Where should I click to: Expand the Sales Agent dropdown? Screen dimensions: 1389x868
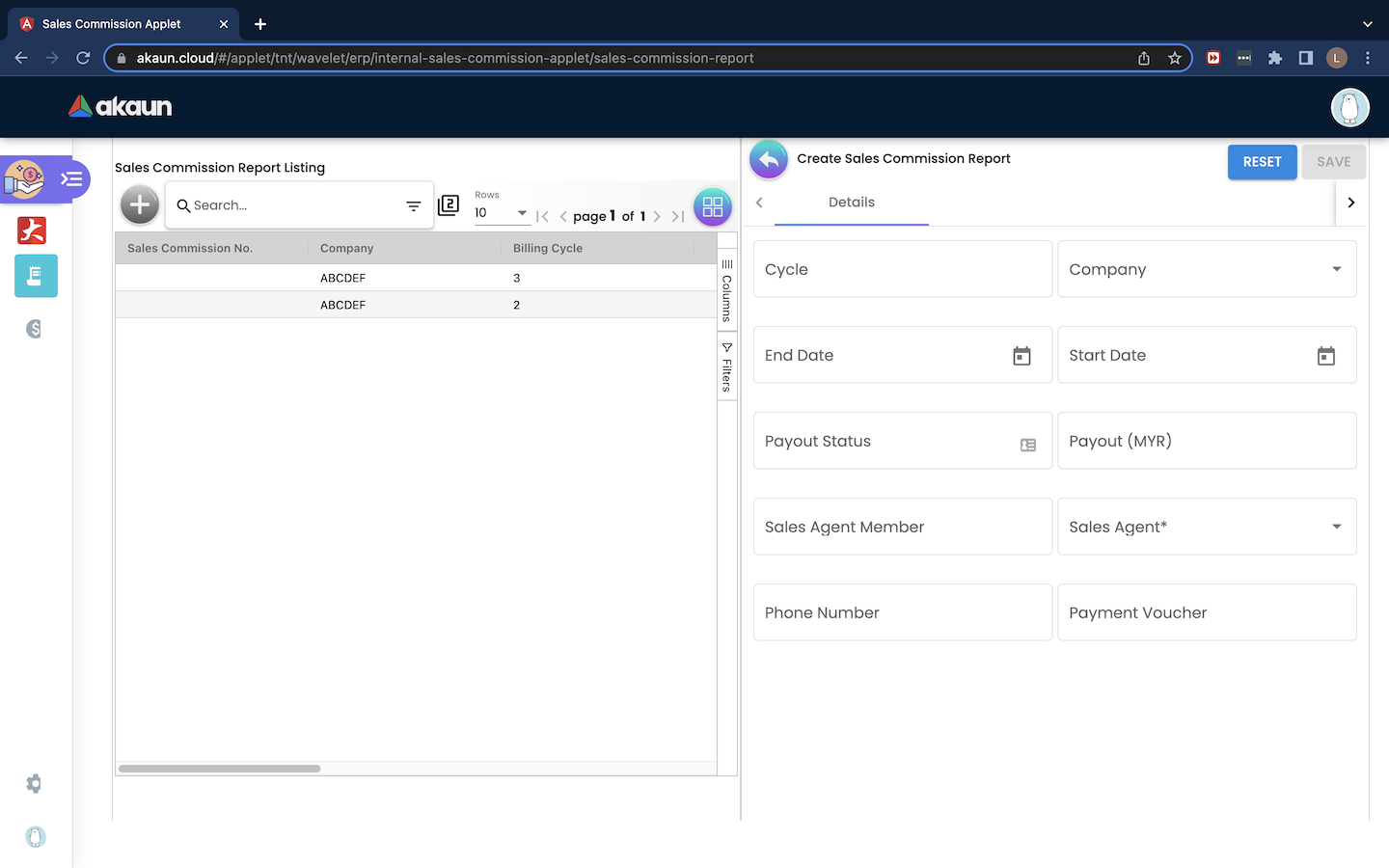1336,527
